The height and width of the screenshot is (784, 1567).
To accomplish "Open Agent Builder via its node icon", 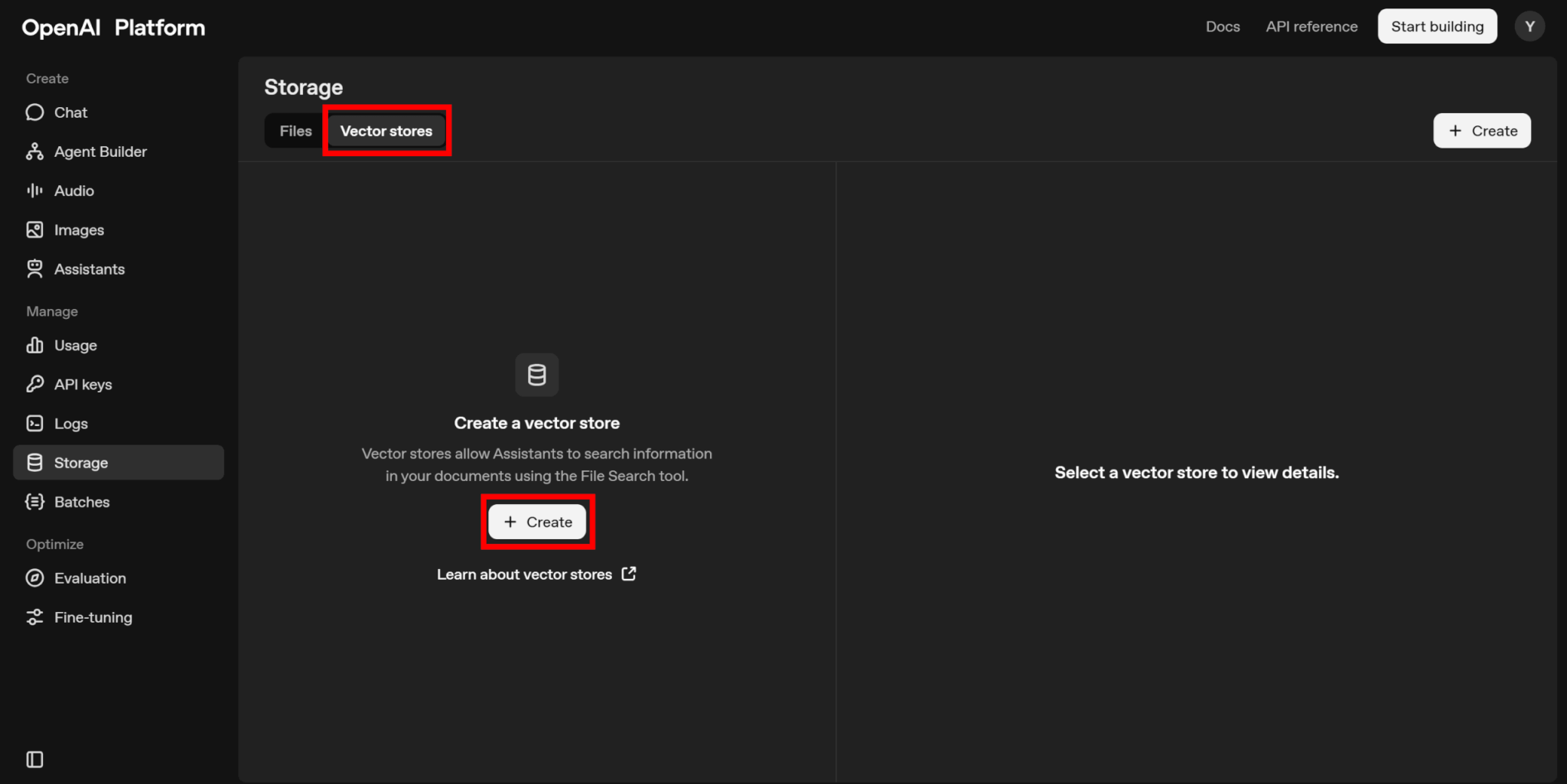I will (x=34, y=151).
